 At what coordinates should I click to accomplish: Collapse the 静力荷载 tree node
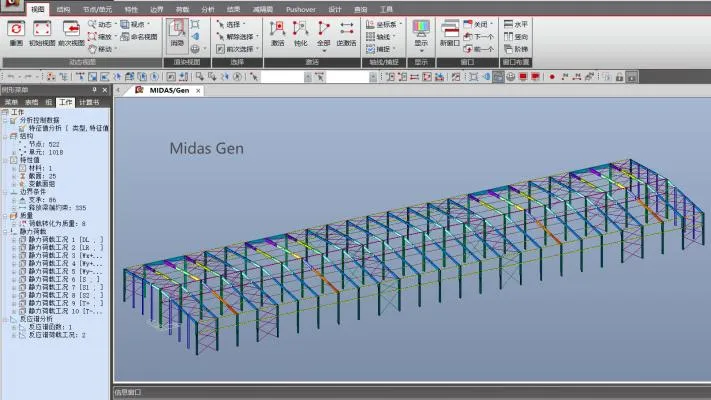(x=4, y=233)
